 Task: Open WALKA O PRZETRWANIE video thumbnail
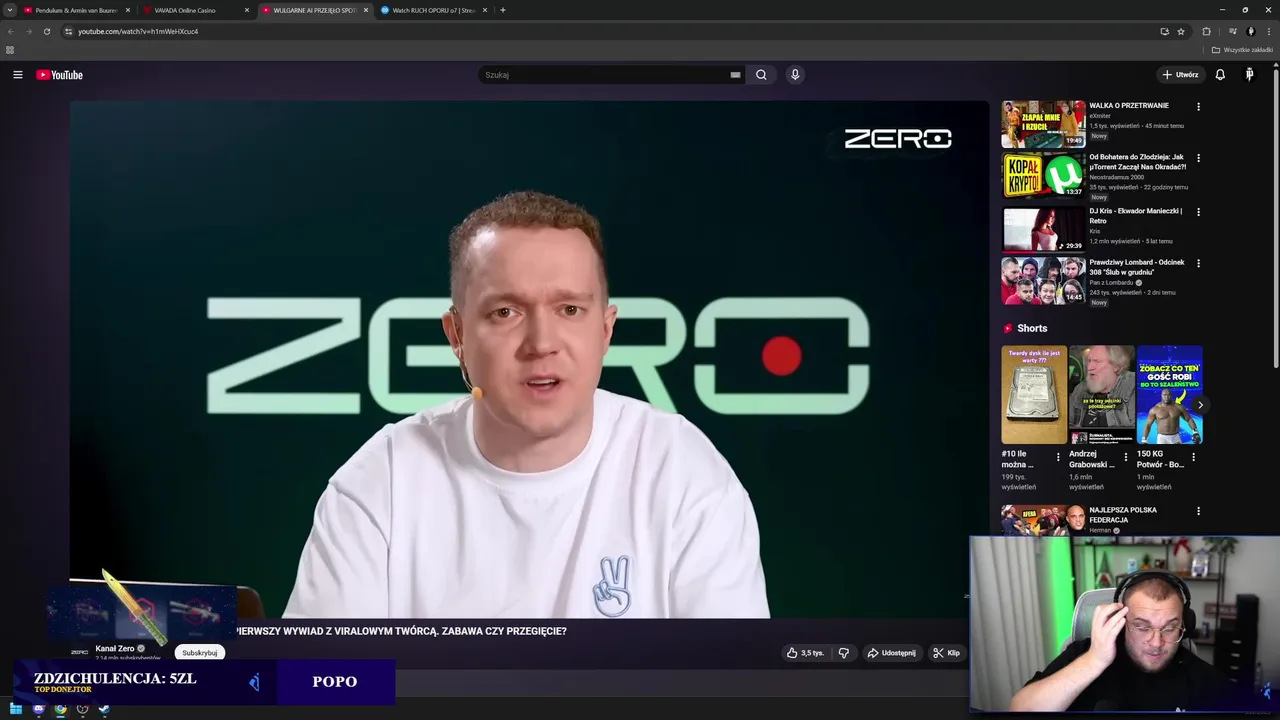coord(1043,124)
